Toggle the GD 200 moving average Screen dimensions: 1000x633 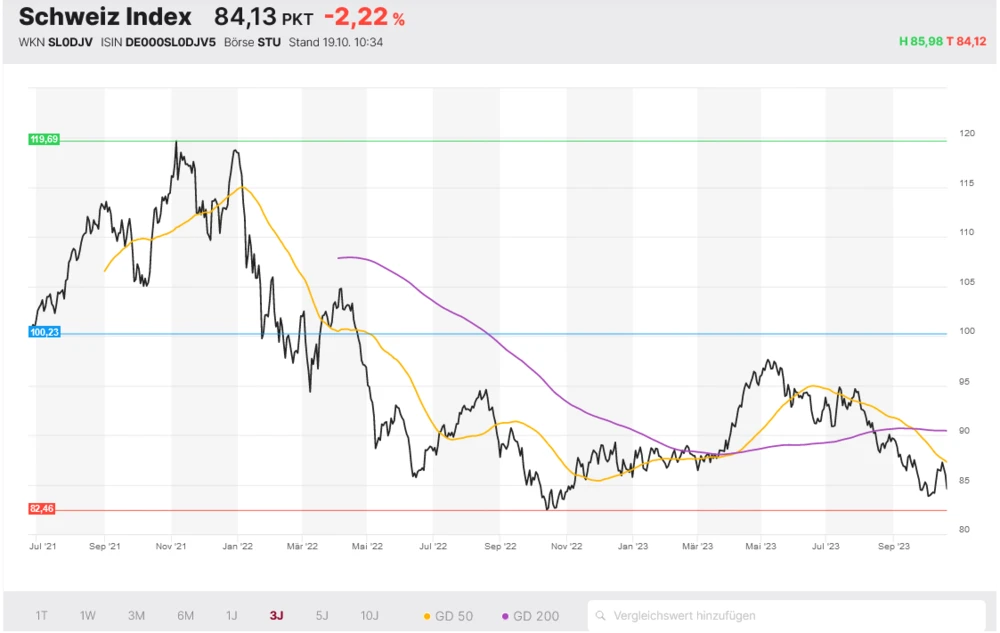pos(530,616)
